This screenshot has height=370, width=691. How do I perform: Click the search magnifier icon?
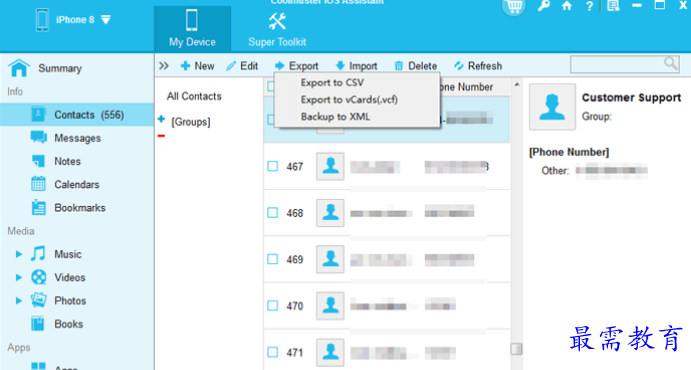(670, 64)
